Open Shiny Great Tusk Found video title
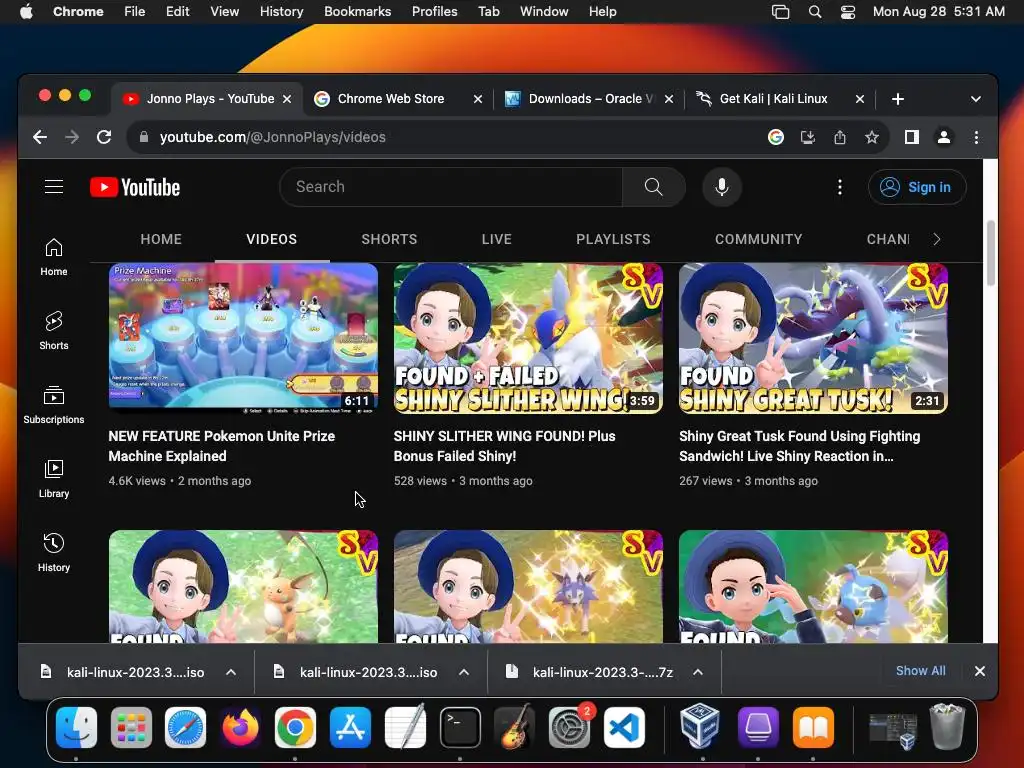Viewport: 1024px width, 768px height. [x=799, y=446]
